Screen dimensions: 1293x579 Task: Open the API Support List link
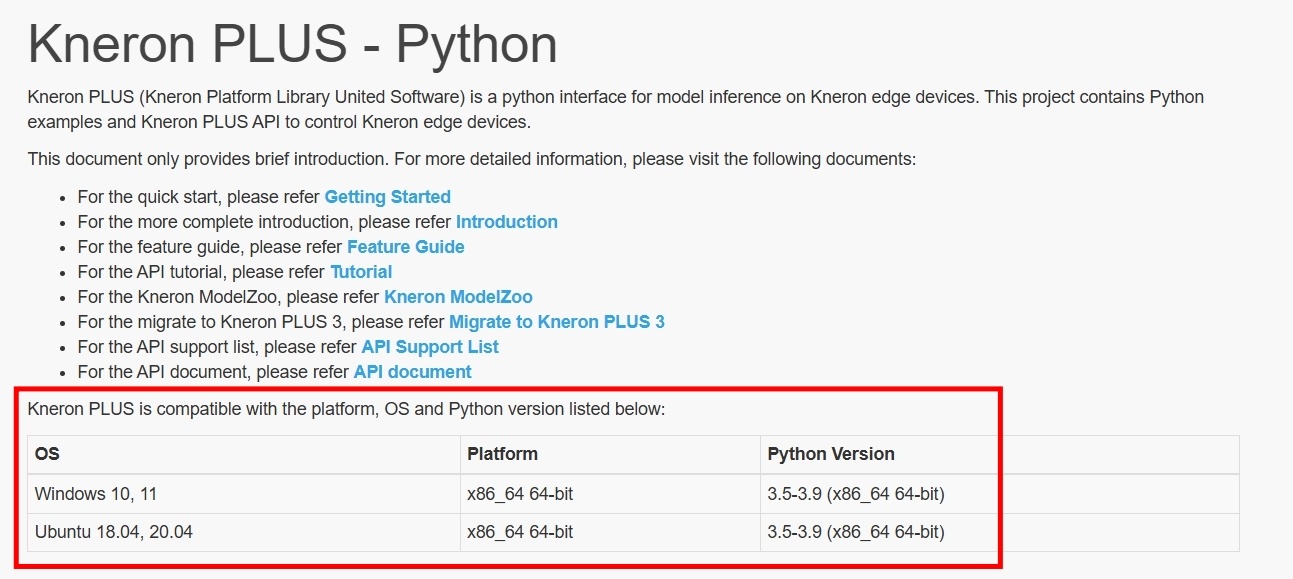430,347
